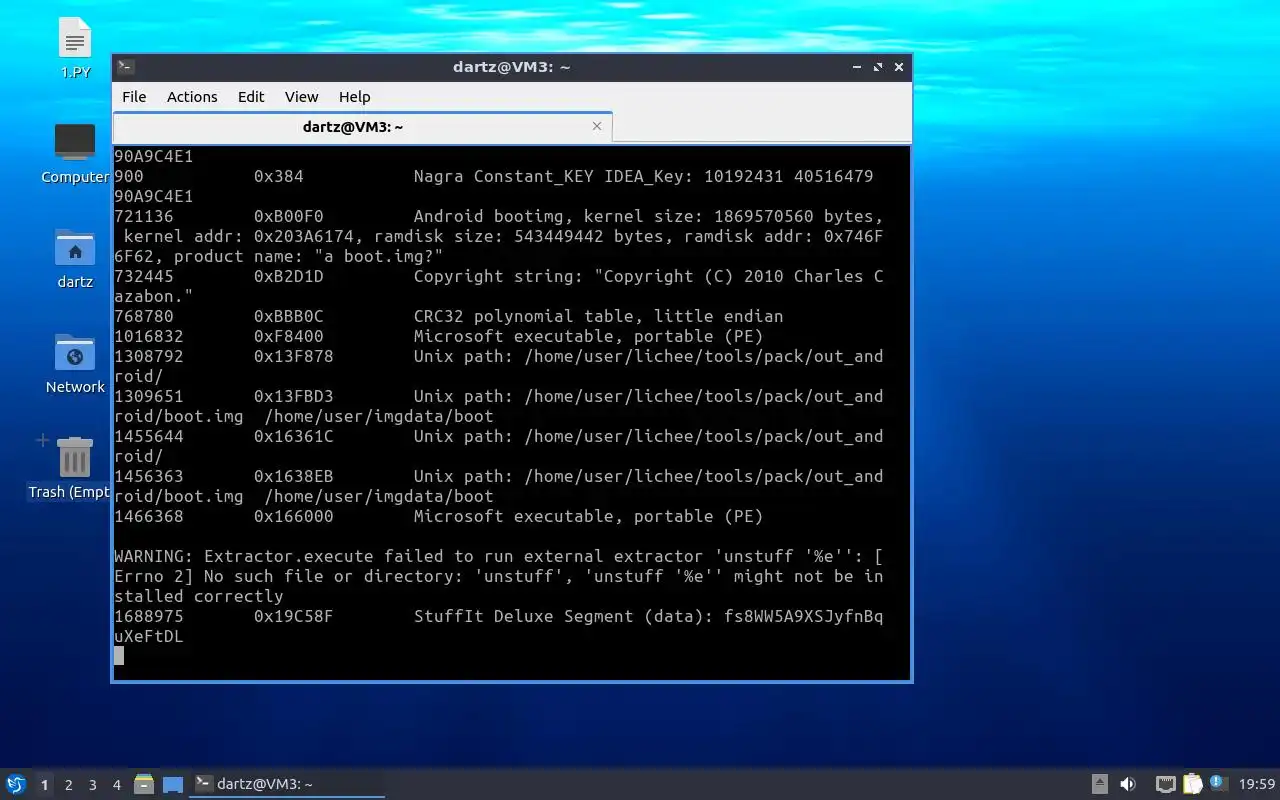This screenshot has height=800, width=1280.
Task: Open the application menu in the taskbar
Action: click(16, 784)
